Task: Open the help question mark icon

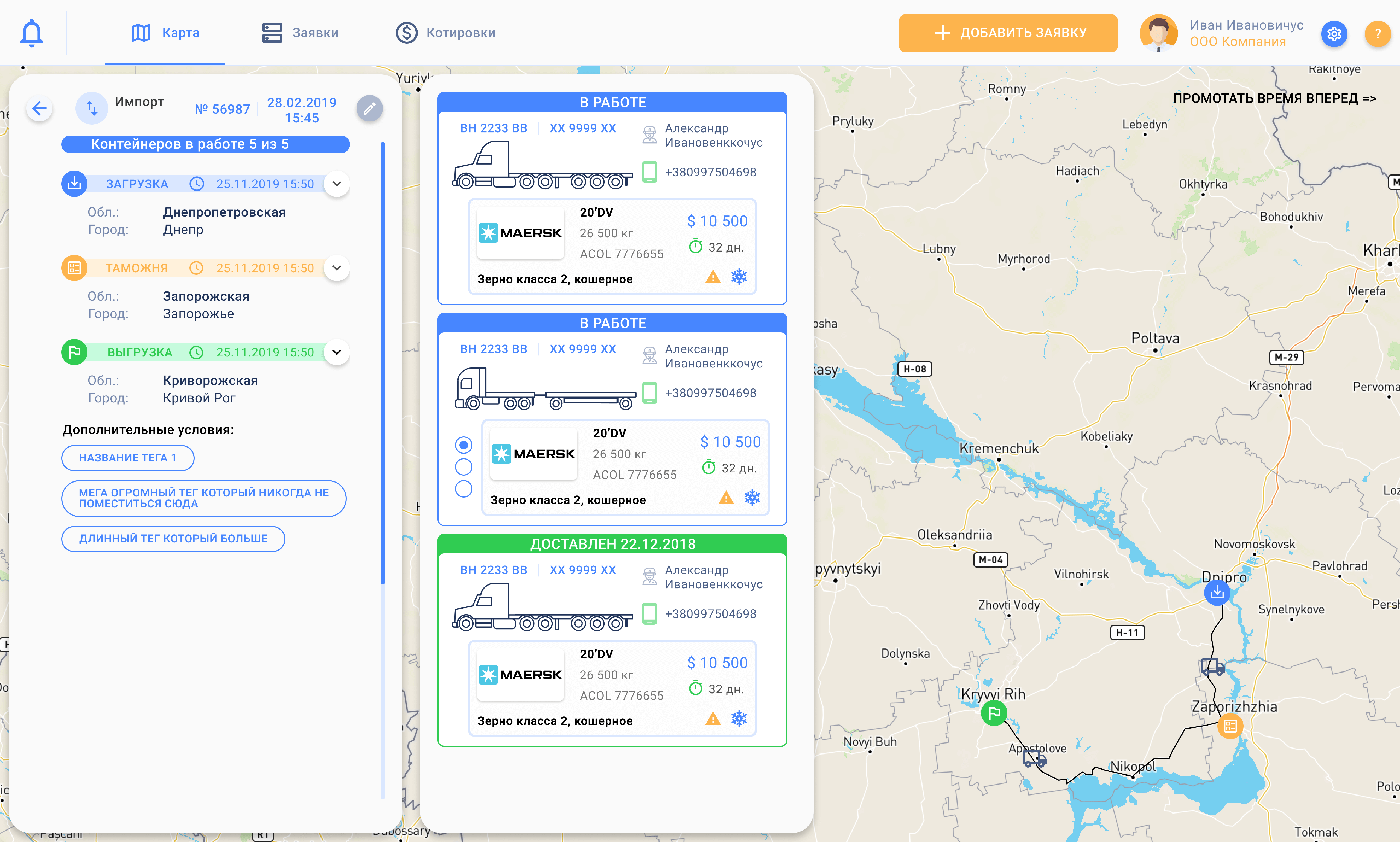Action: click(1377, 34)
